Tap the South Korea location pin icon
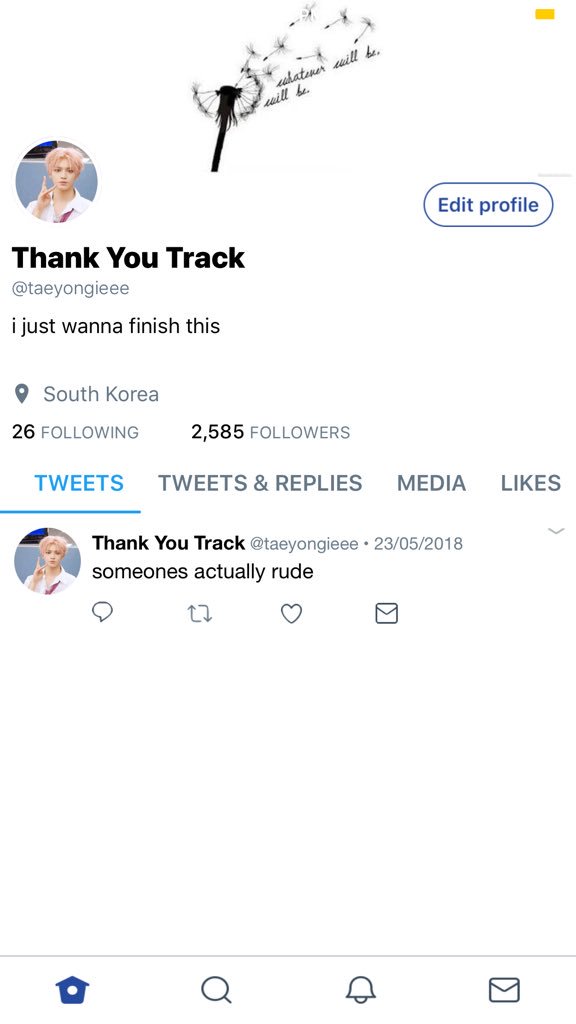 pos(22,394)
